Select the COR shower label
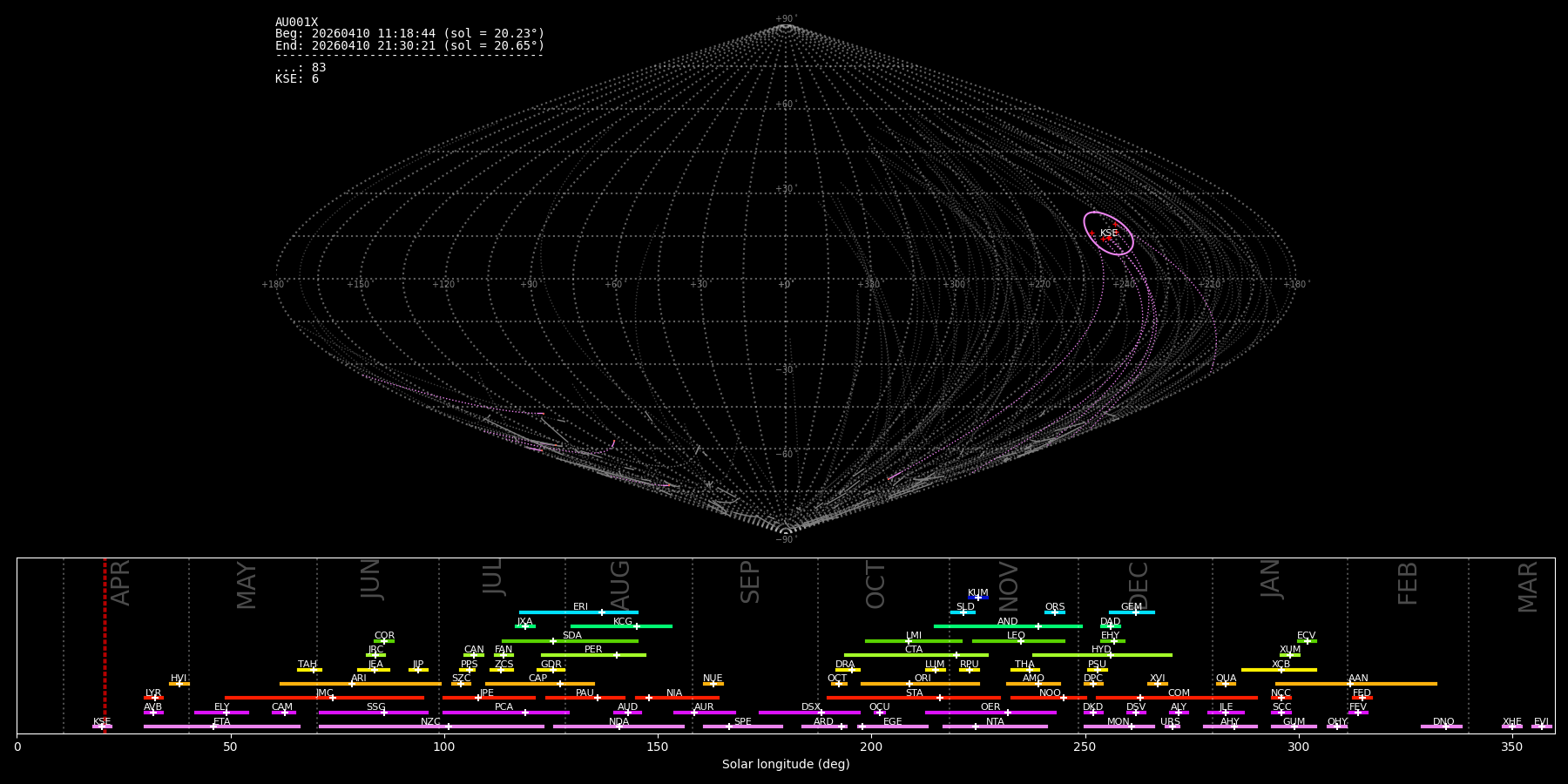This screenshot has height=784, width=1568. (384, 636)
